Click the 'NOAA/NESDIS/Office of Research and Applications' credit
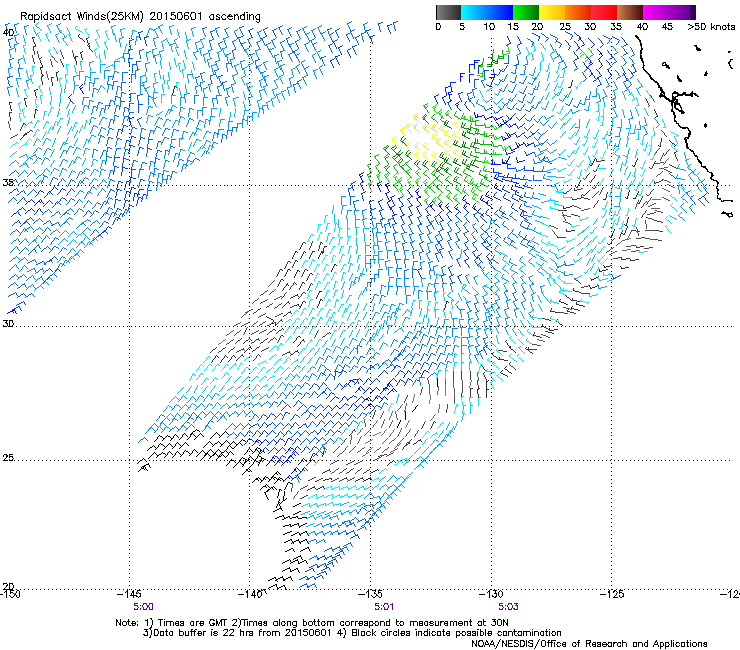The height and width of the screenshot is (650, 740). (589, 644)
